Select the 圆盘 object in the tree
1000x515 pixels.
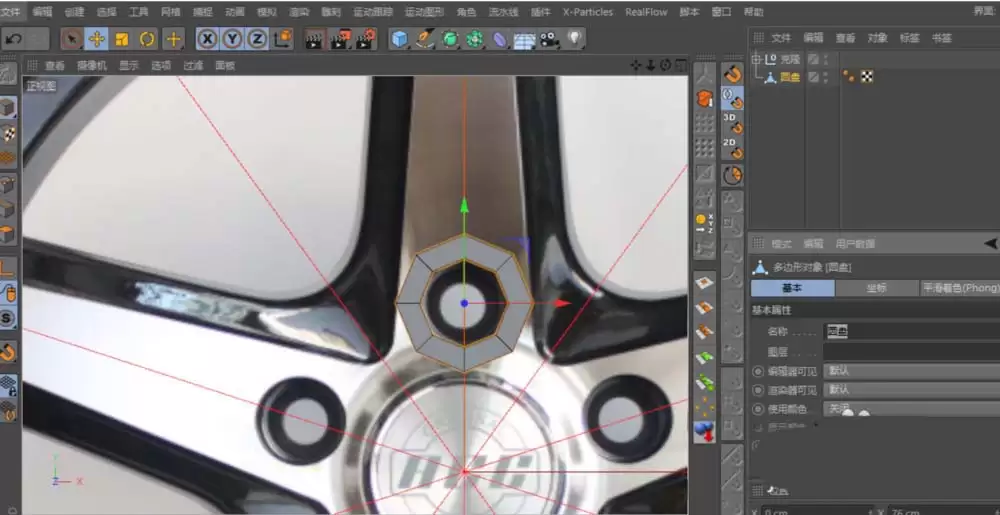click(x=790, y=77)
